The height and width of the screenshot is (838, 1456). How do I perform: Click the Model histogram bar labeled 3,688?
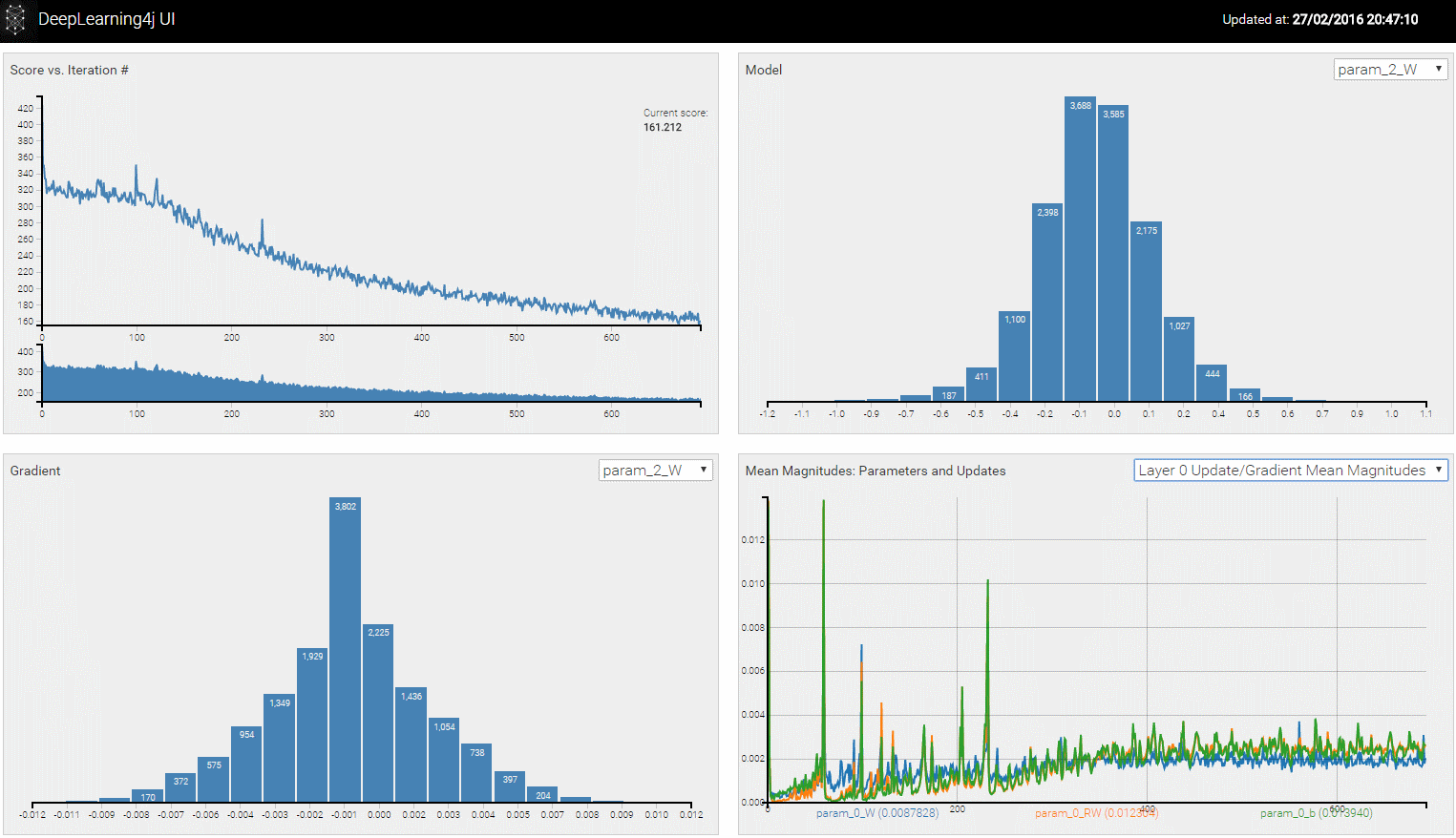1080,248
